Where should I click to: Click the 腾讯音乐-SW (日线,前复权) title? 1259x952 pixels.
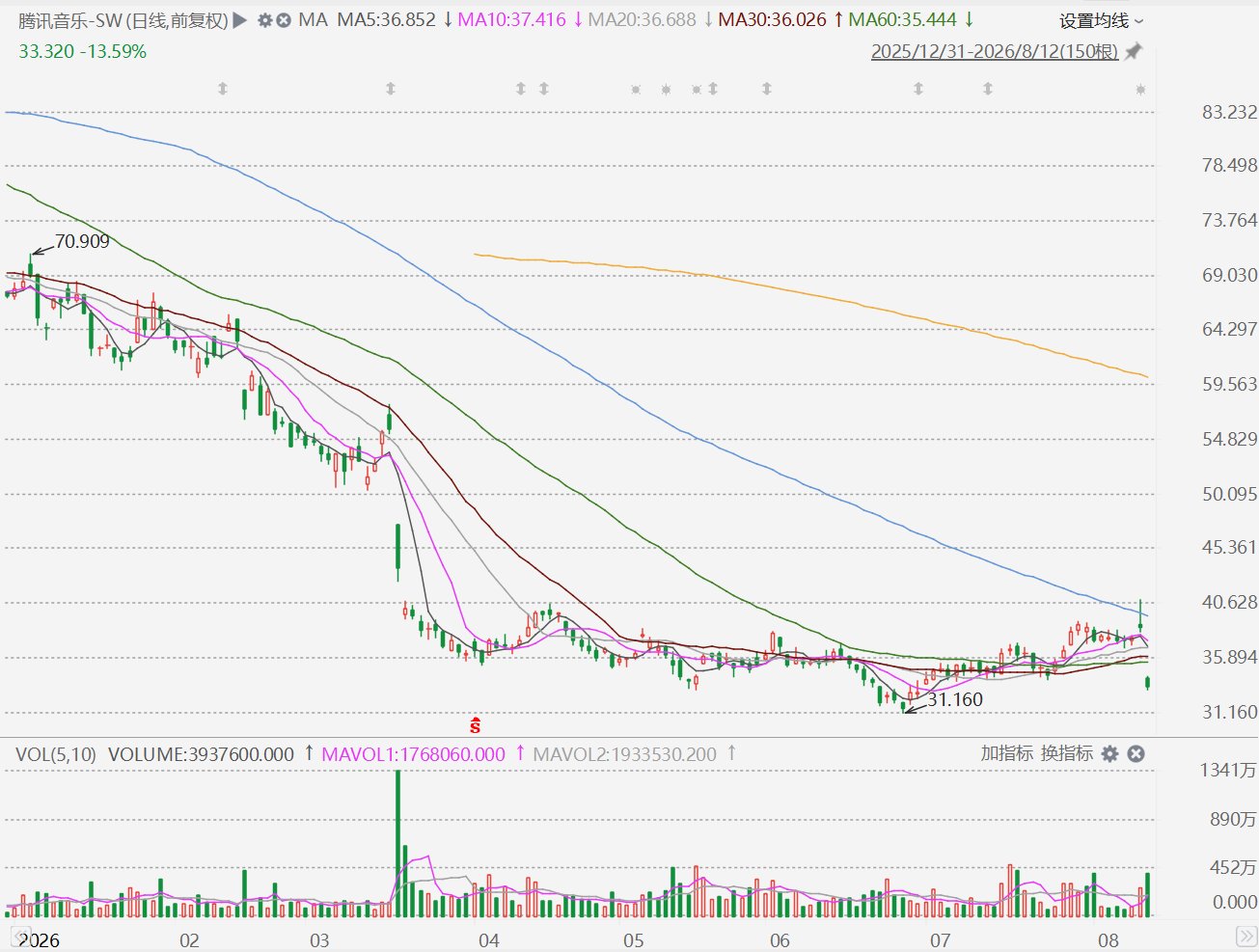tap(123, 20)
